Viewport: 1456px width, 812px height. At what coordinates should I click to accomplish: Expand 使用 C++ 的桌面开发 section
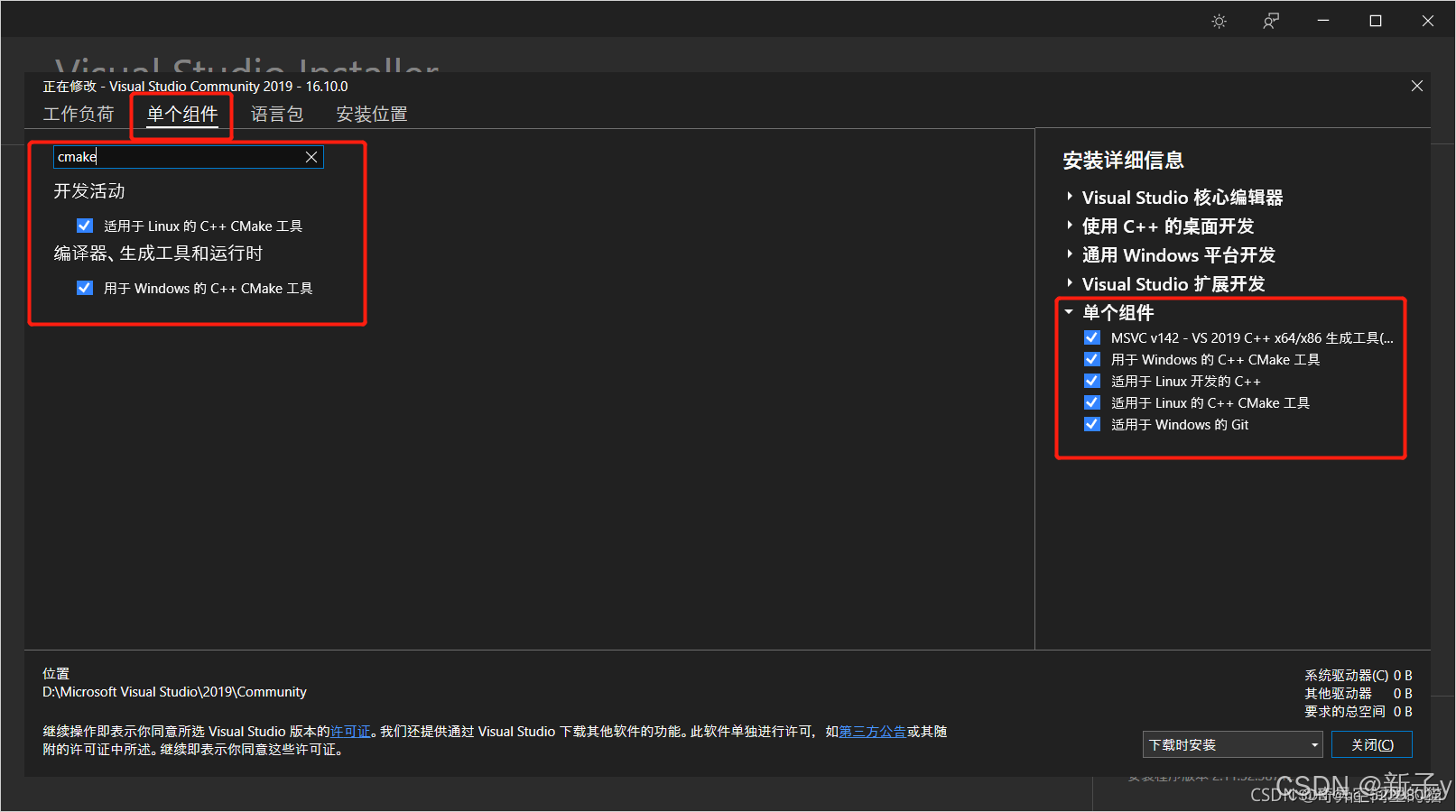pos(1069,226)
